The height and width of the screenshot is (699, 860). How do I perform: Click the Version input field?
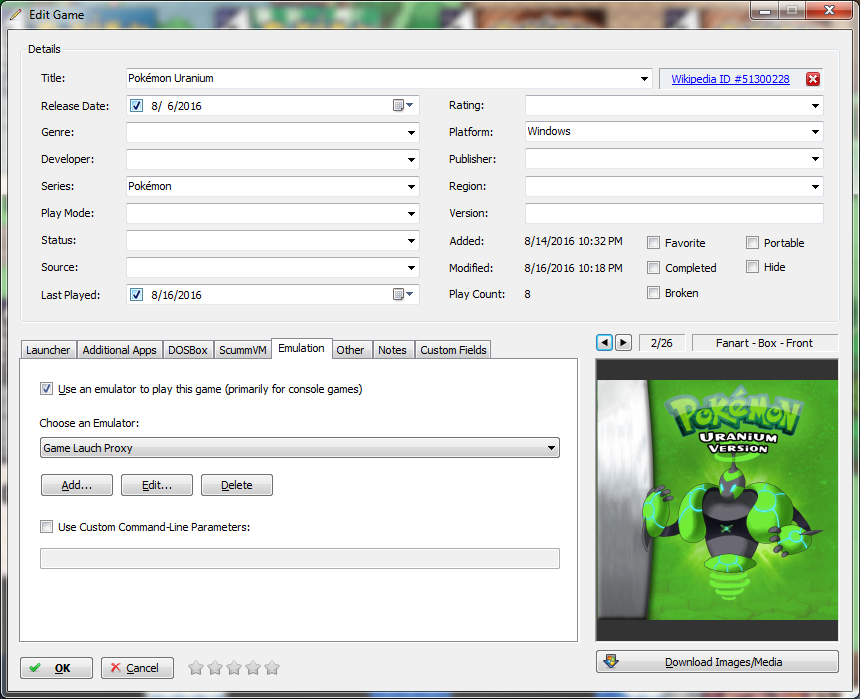pos(674,213)
